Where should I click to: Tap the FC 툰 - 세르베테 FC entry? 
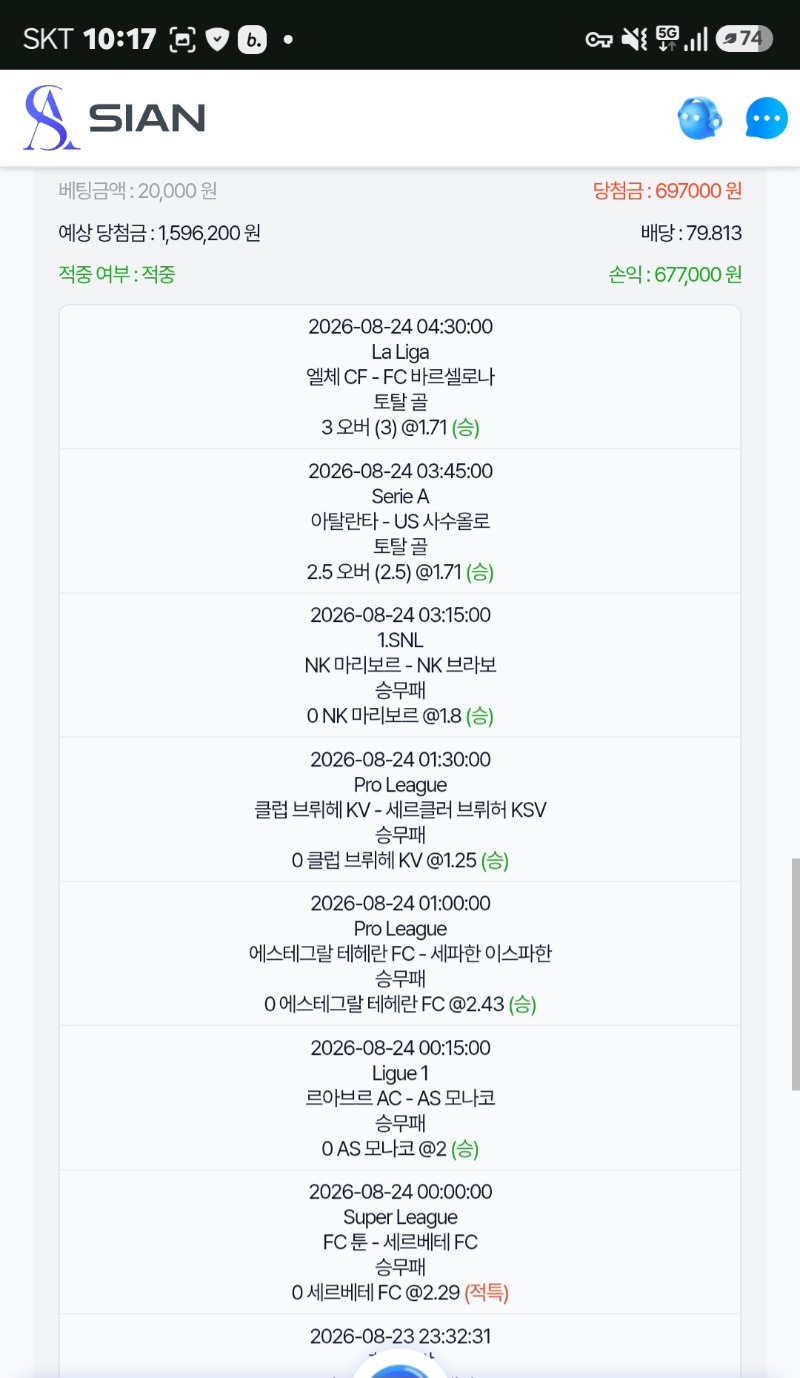(x=400, y=1242)
